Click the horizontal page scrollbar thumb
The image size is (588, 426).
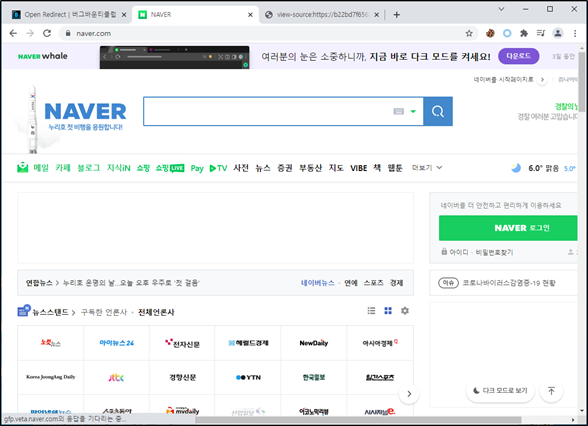(358, 420)
